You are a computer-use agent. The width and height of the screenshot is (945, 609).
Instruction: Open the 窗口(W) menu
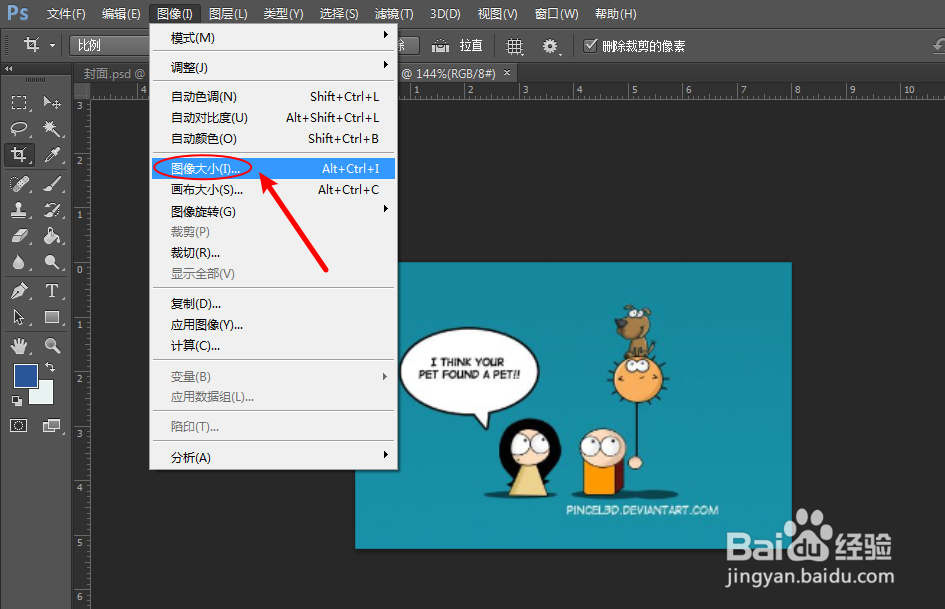pos(556,13)
